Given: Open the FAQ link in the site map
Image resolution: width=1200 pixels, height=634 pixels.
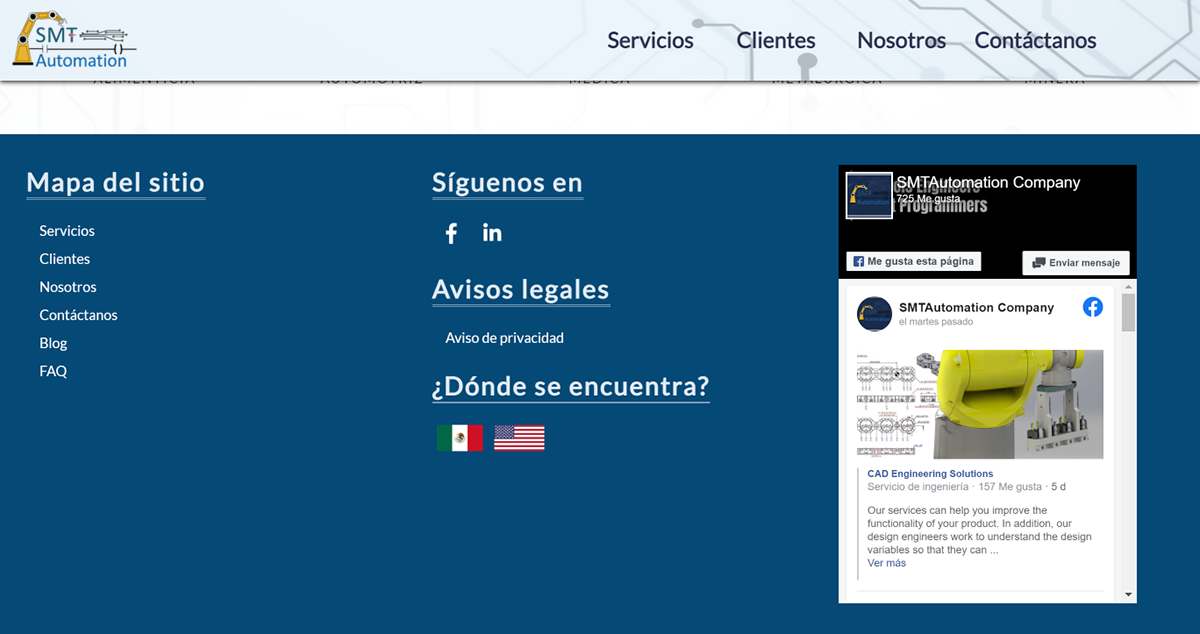Looking at the screenshot, I should click(53, 371).
